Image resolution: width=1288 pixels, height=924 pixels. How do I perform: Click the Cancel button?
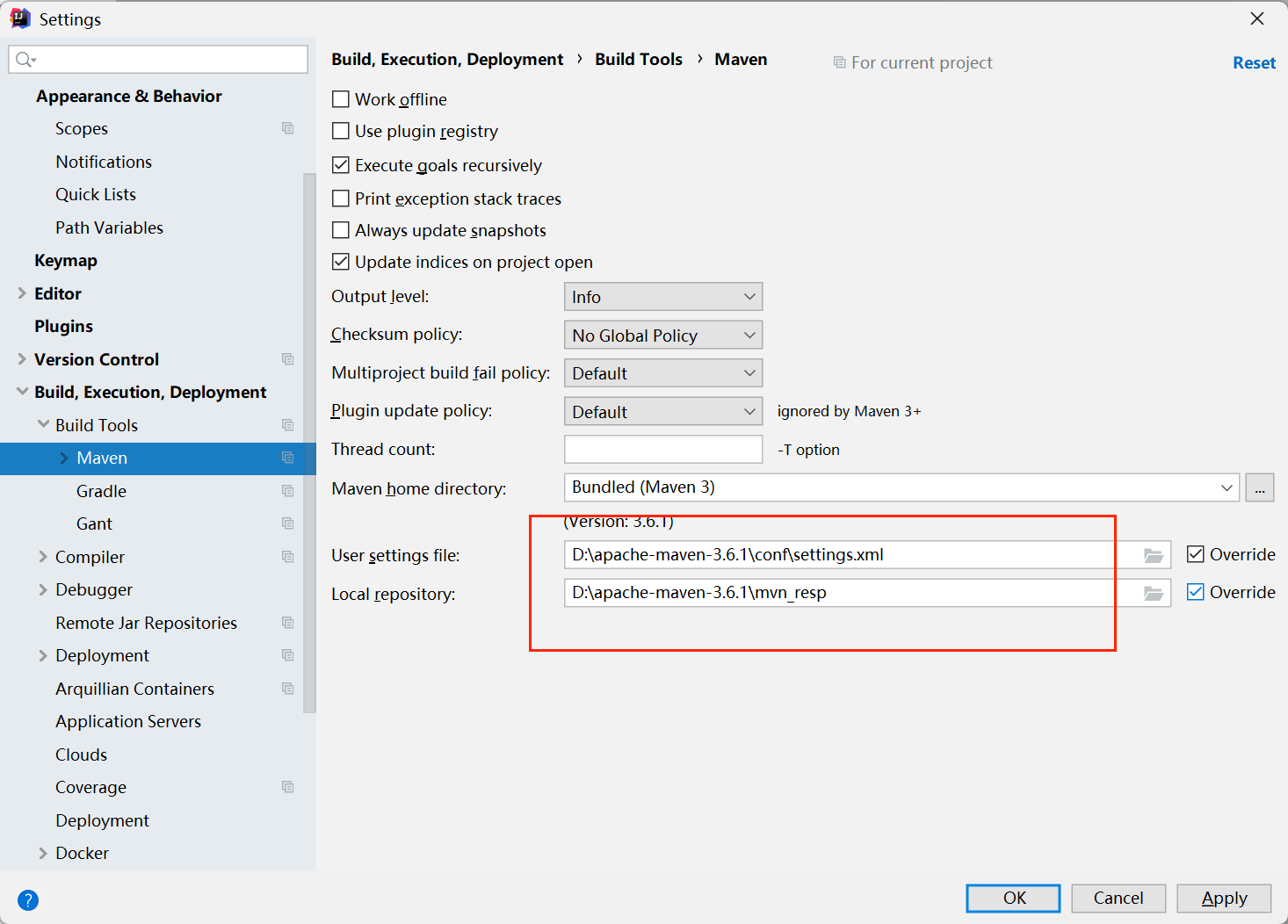click(x=1118, y=899)
